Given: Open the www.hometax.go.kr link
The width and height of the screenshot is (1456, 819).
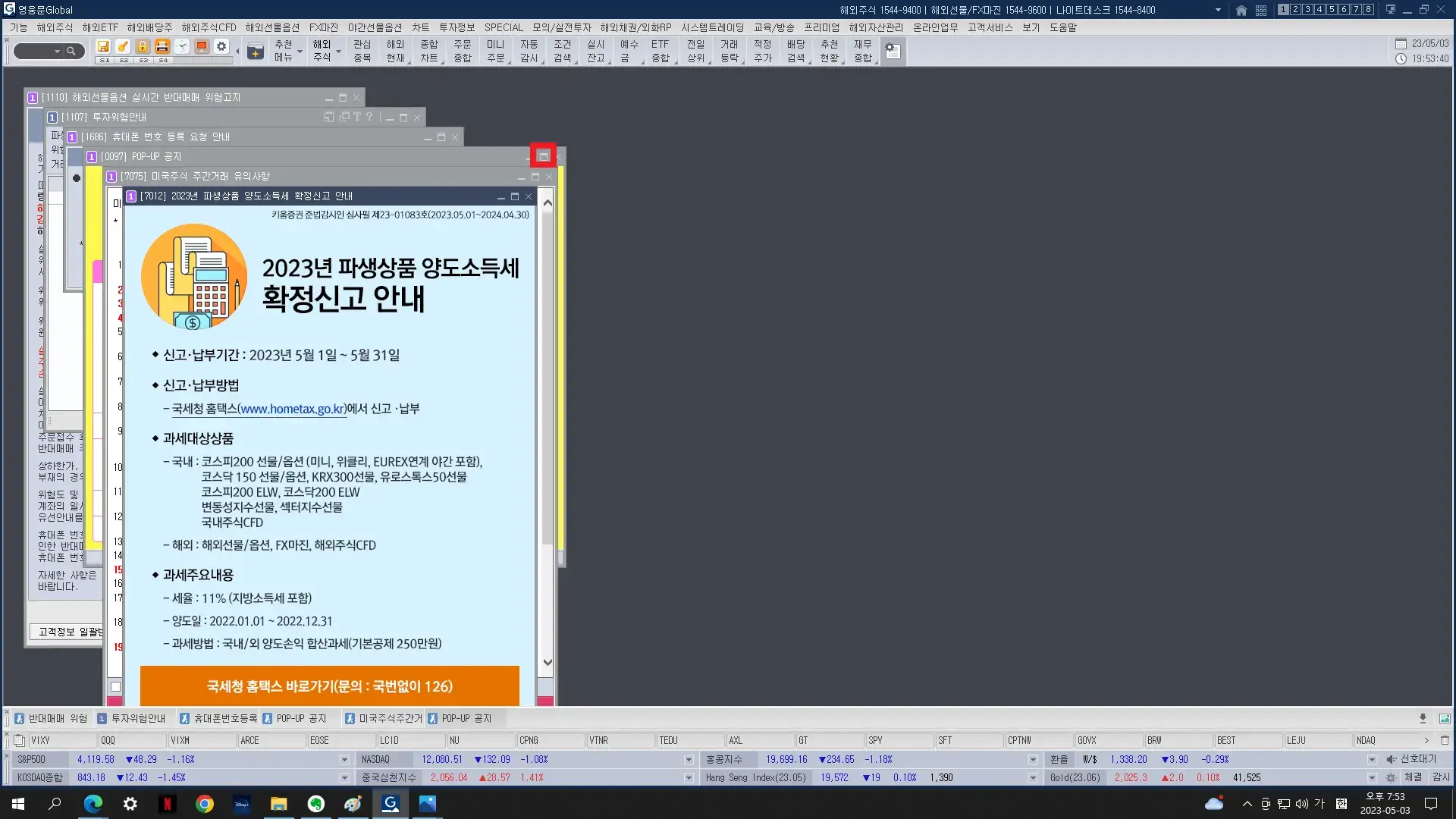Looking at the screenshot, I should [x=292, y=409].
